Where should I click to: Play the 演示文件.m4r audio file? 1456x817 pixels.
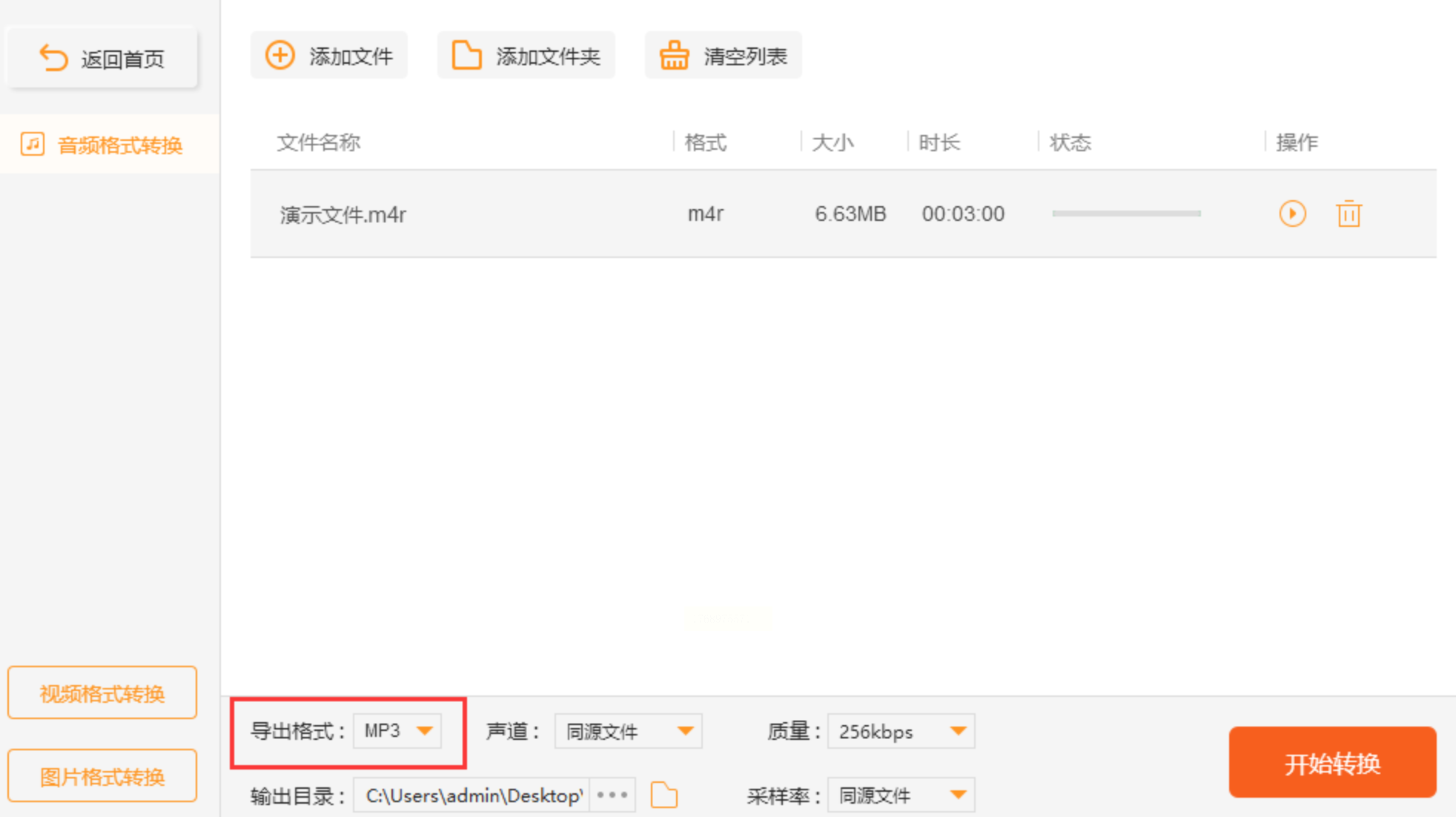click(x=1292, y=214)
